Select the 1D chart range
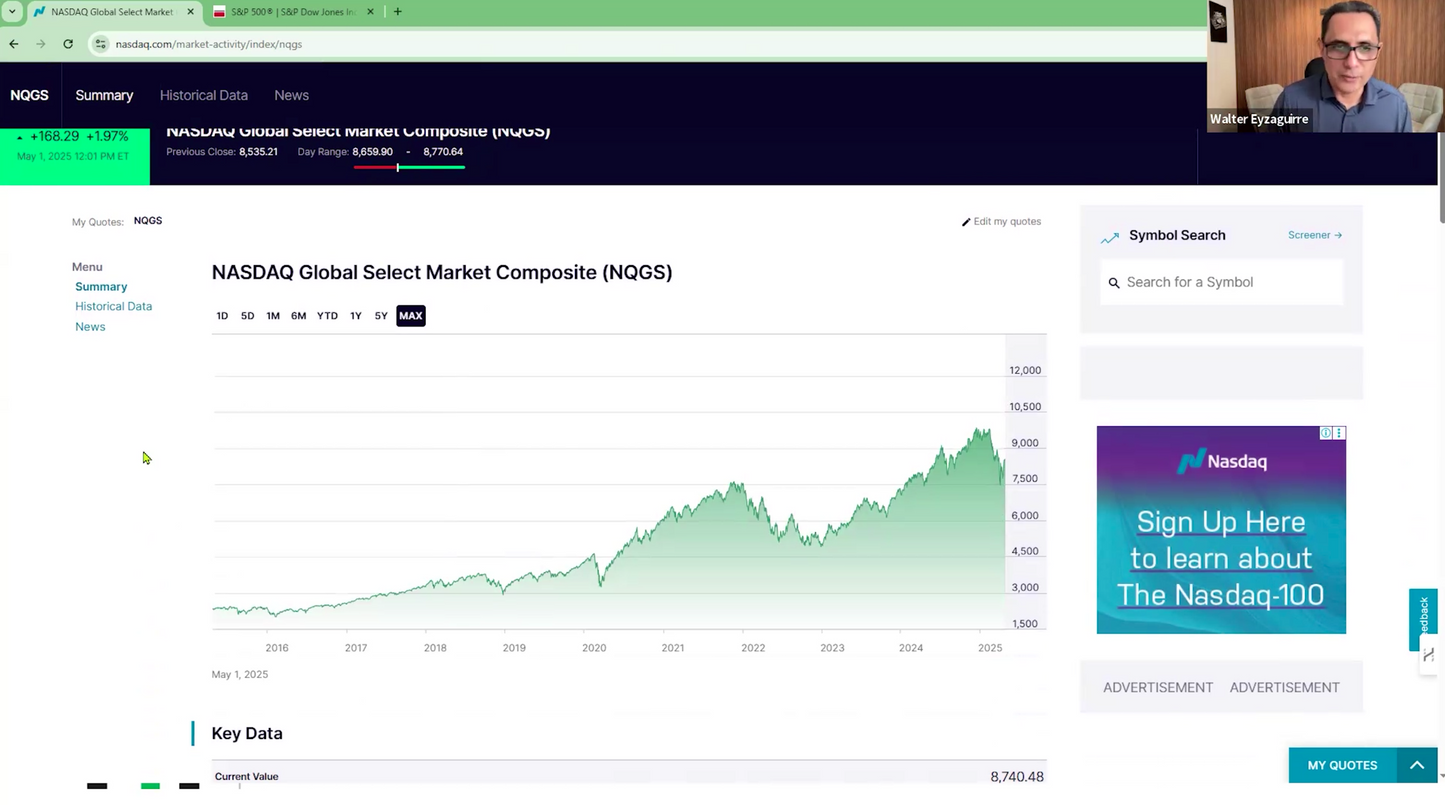 [x=222, y=316]
